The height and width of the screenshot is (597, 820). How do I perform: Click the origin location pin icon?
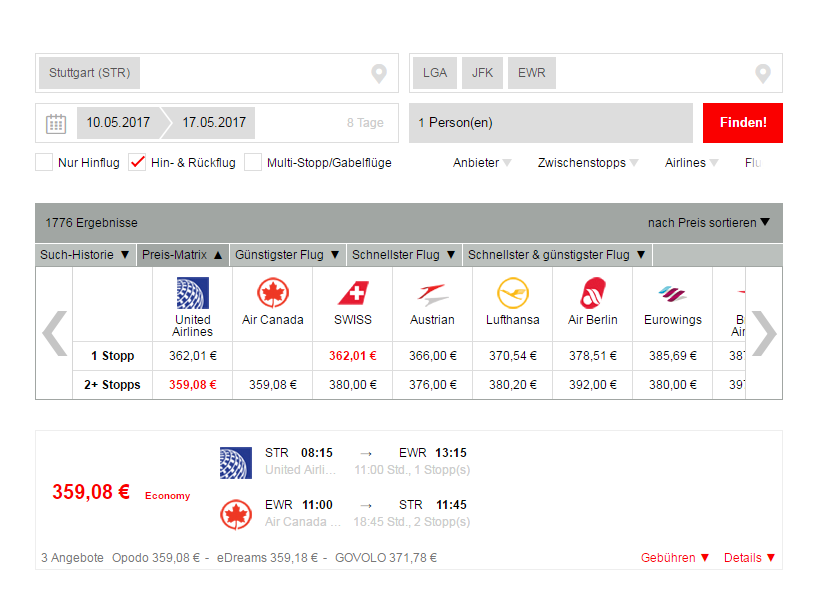379,74
